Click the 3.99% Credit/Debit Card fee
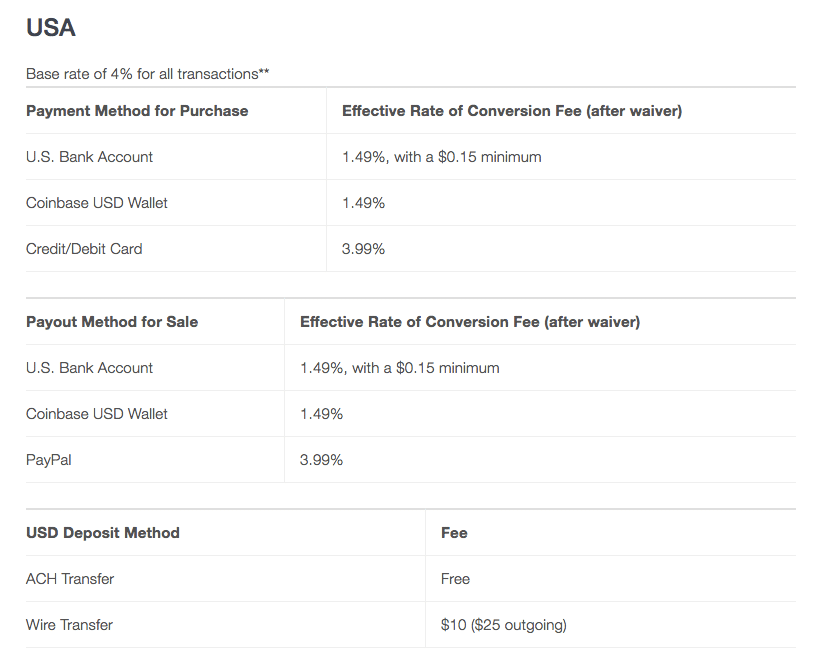This screenshot has height=667, width=820. coord(363,249)
